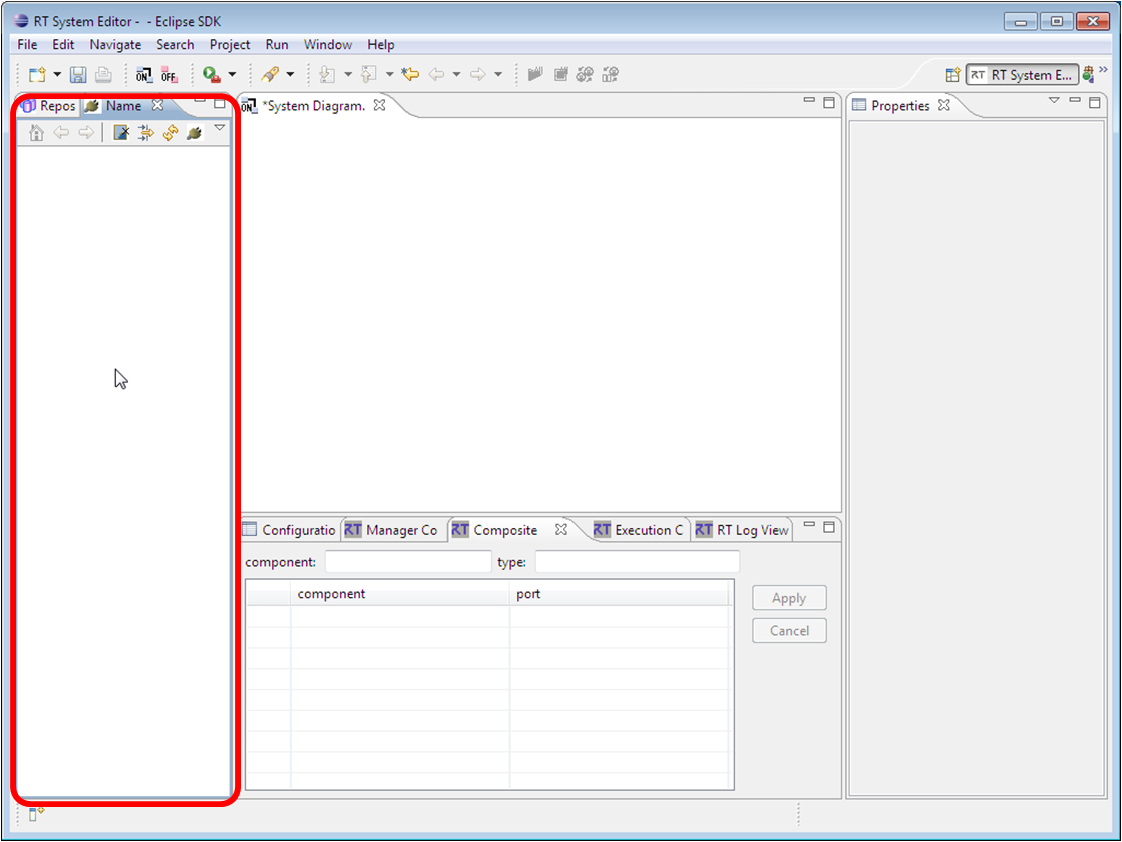Click the first grayed system toolbar icon
This screenshot has width=1122, height=842.
(x=535, y=74)
